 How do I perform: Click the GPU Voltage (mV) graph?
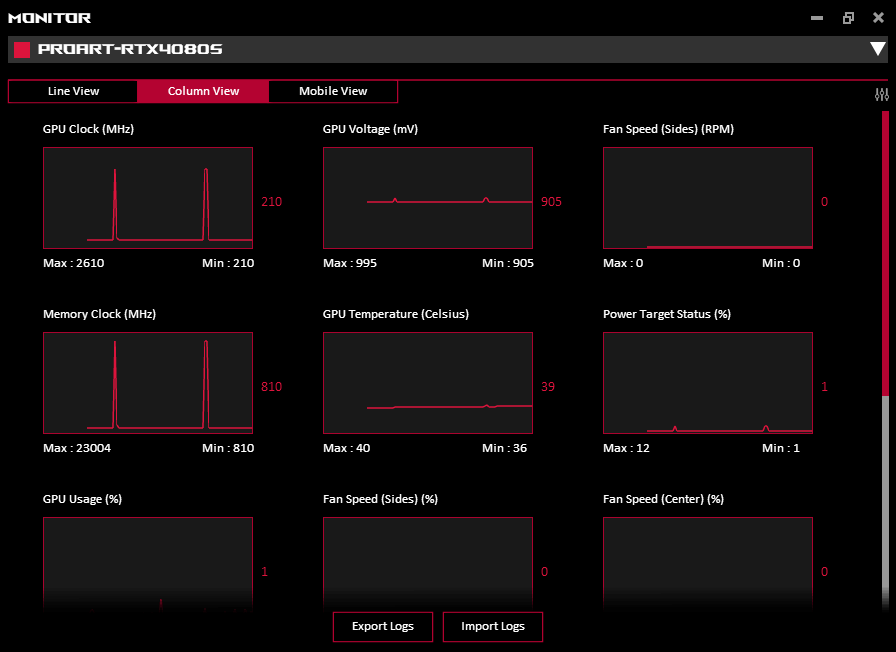pyautogui.click(x=428, y=198)
